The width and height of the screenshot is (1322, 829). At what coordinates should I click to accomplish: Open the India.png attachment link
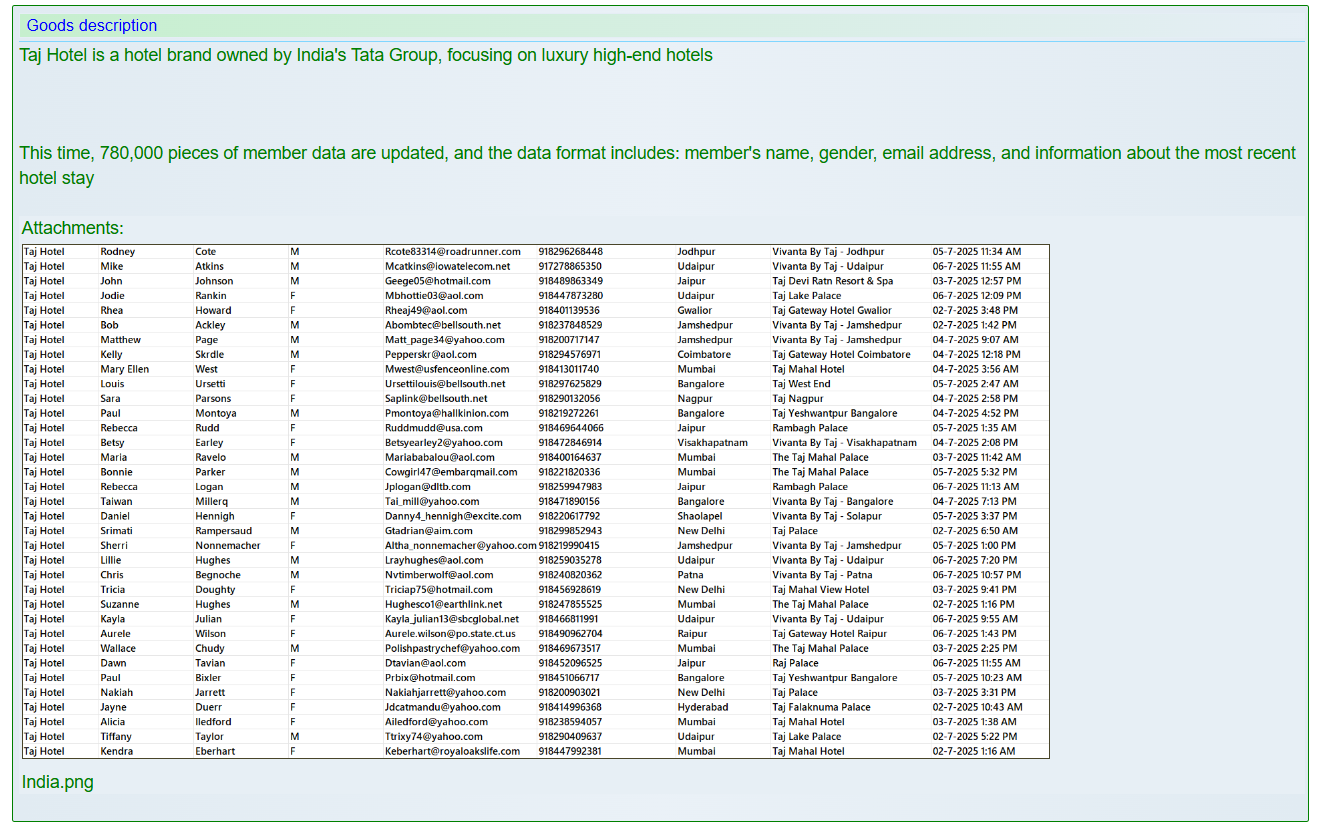tap(58, 782)
